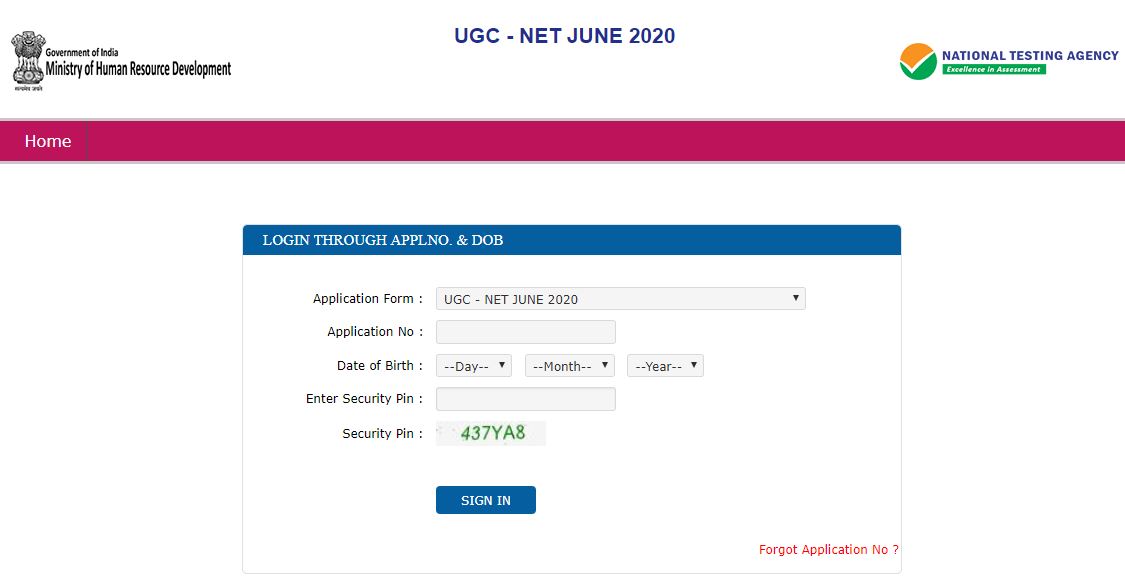Image resolution: width=1125 pixels, height=576 pixels.
Task: Click the Application No input field
Action: [x=525, y=331]
